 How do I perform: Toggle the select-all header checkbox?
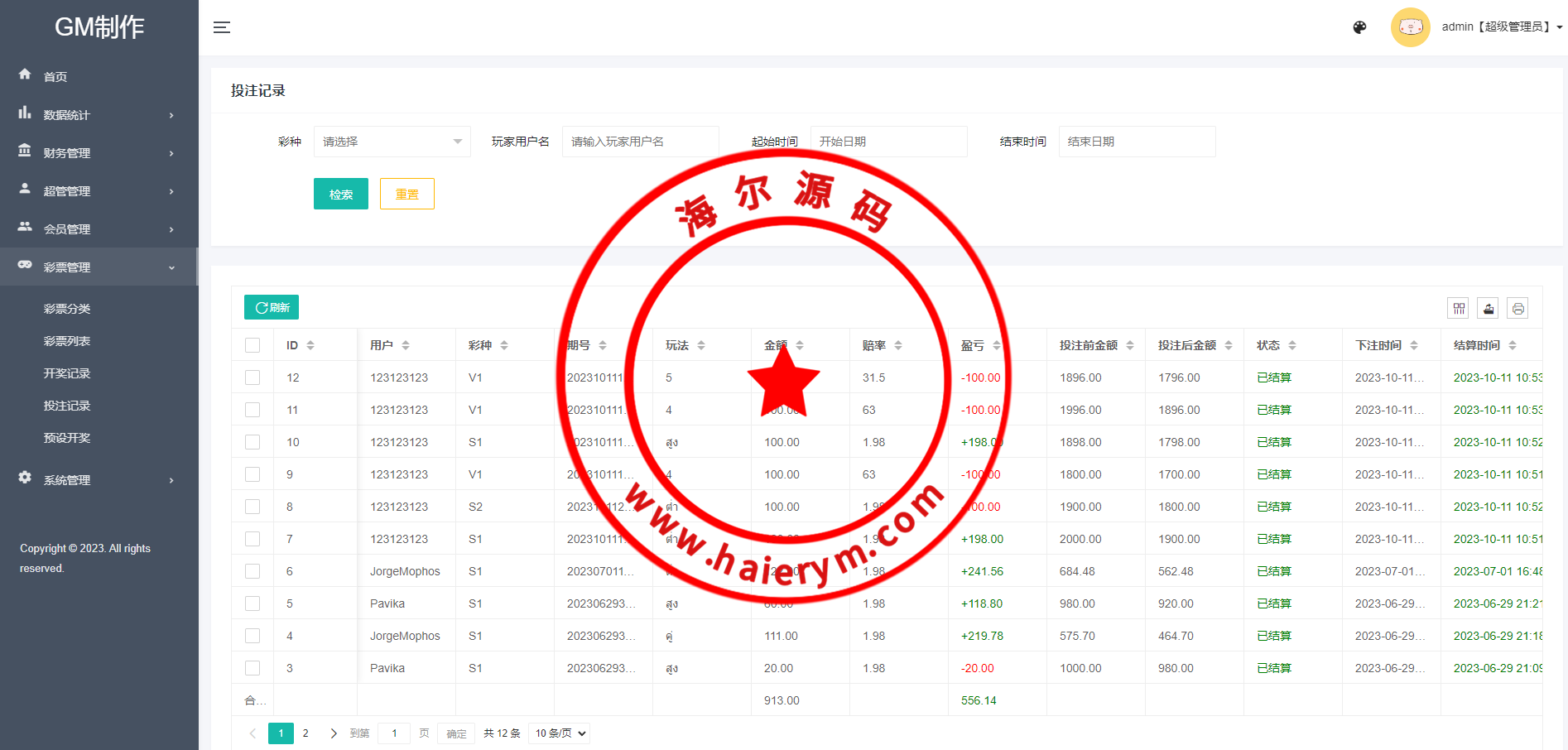coord(253,345)
